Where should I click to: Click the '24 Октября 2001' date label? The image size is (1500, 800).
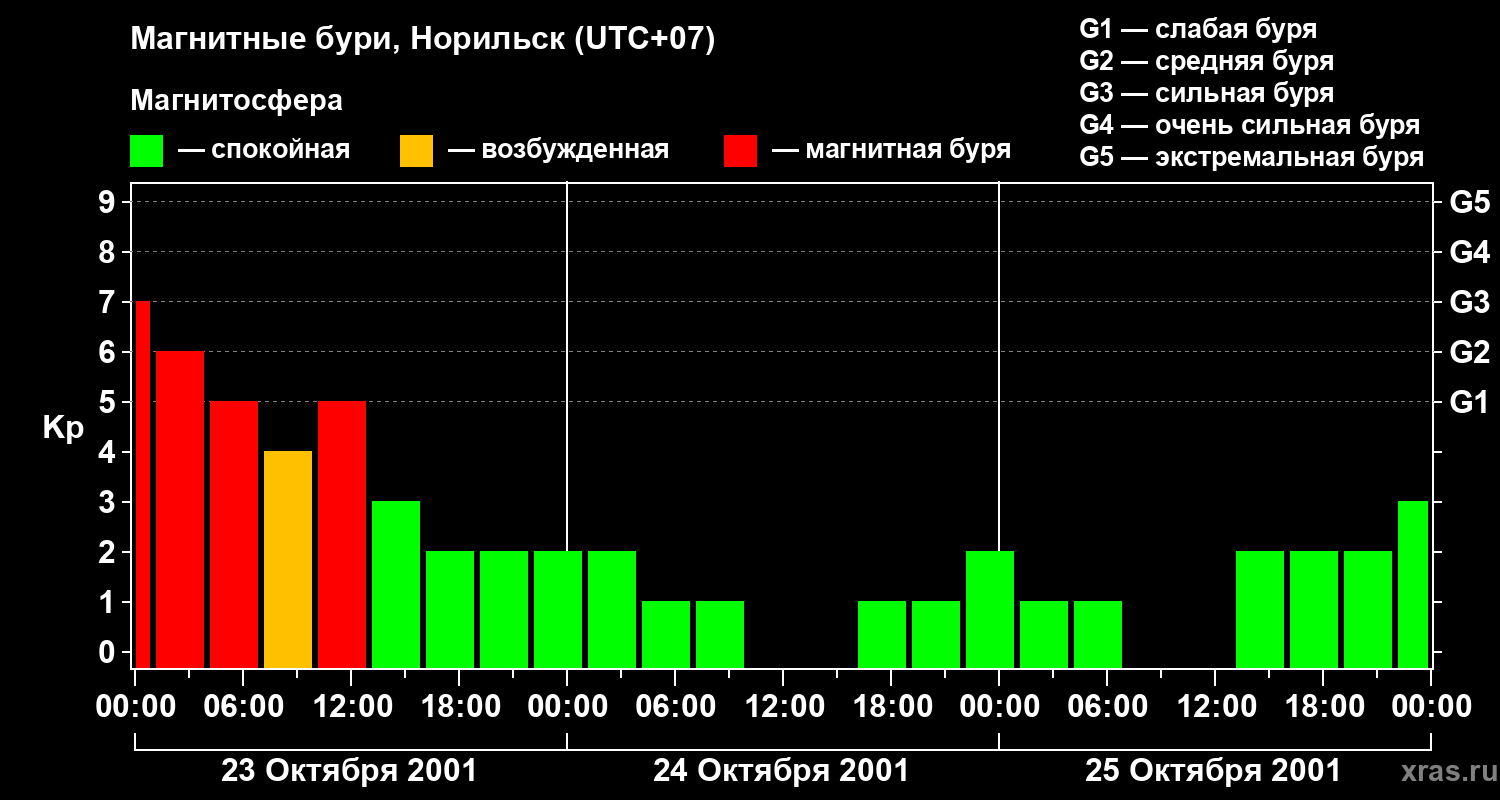click(781, 771)
